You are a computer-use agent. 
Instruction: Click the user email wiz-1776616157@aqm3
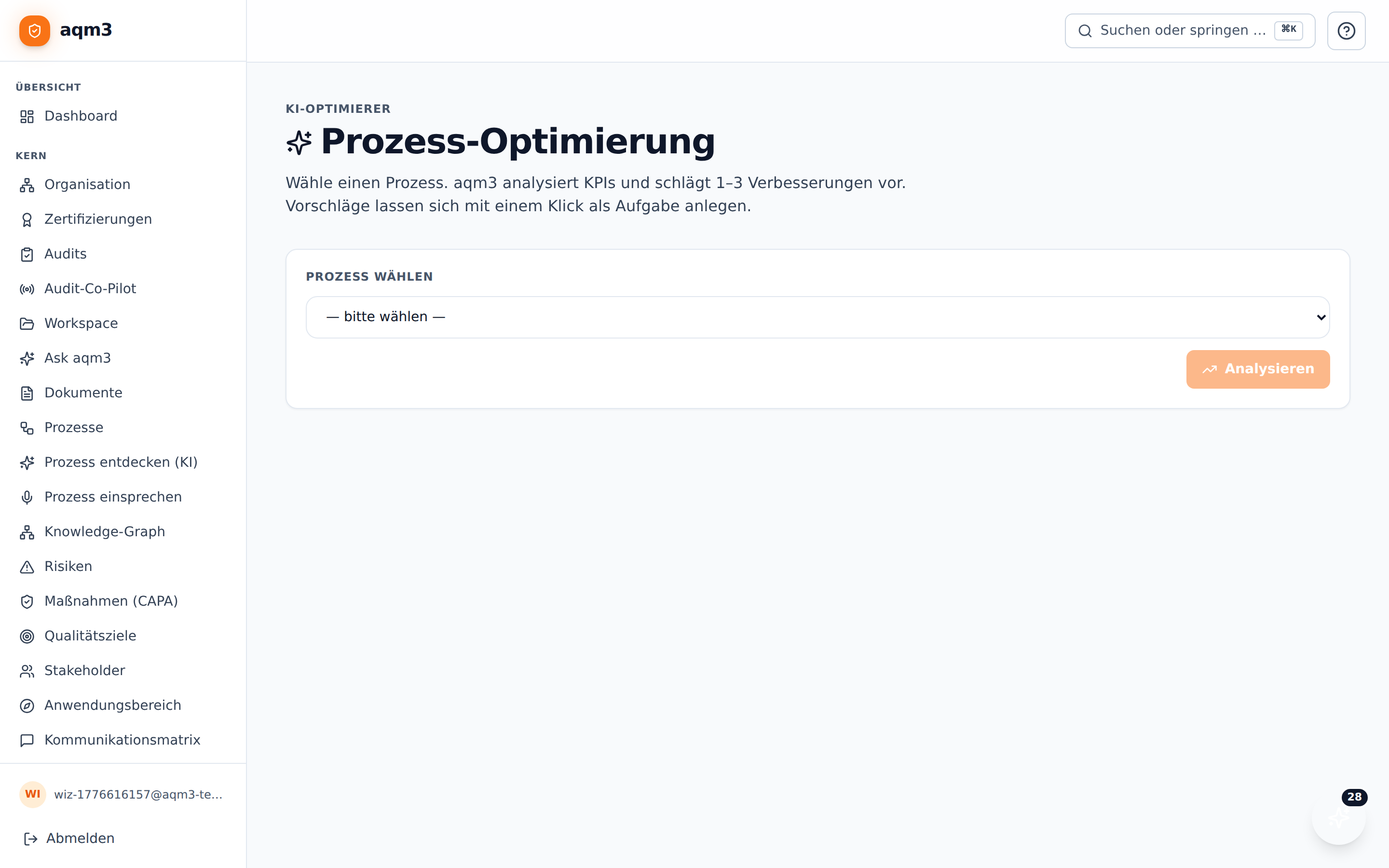click(138, 795)
